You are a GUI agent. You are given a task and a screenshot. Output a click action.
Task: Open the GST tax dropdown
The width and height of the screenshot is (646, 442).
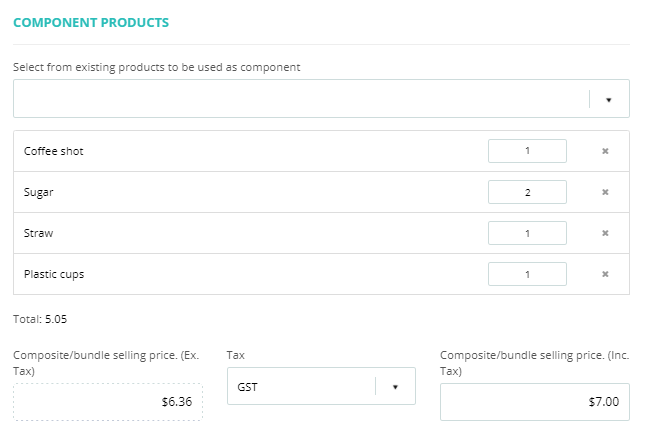300,386
